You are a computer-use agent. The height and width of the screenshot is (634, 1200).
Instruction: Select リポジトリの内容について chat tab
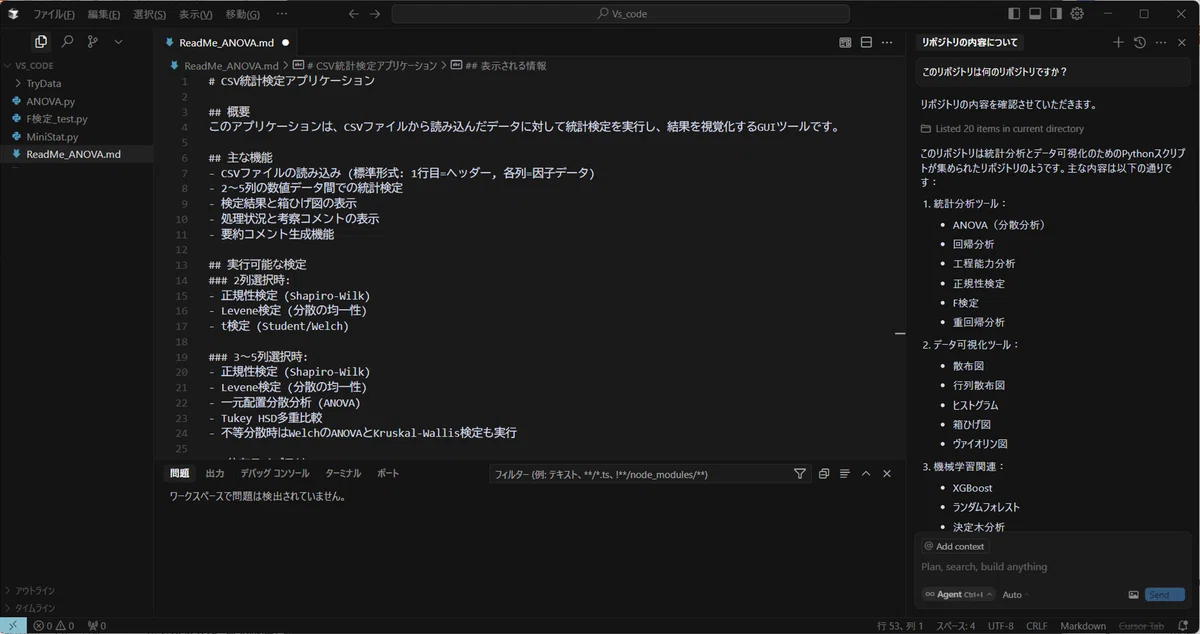click(970, 42)
